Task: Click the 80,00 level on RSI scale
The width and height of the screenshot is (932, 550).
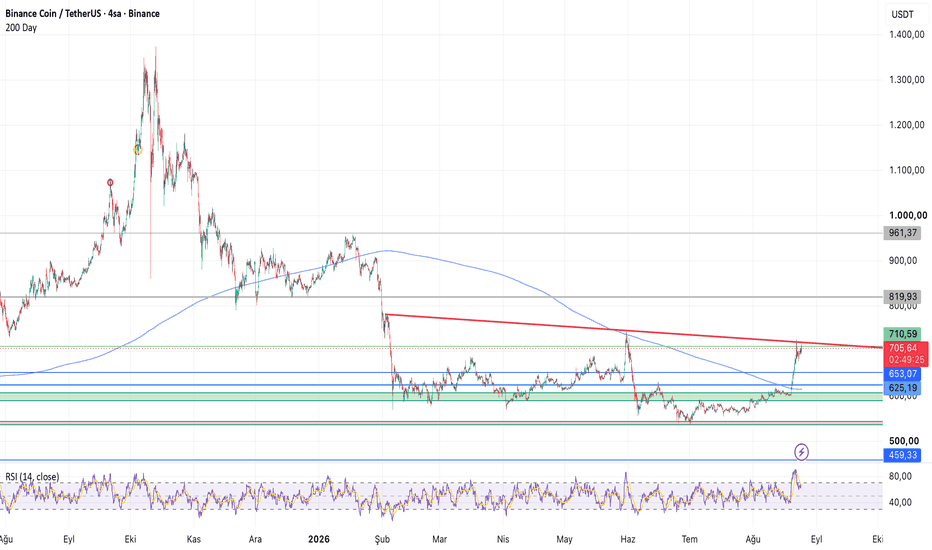Action: [x=900, y=476]
